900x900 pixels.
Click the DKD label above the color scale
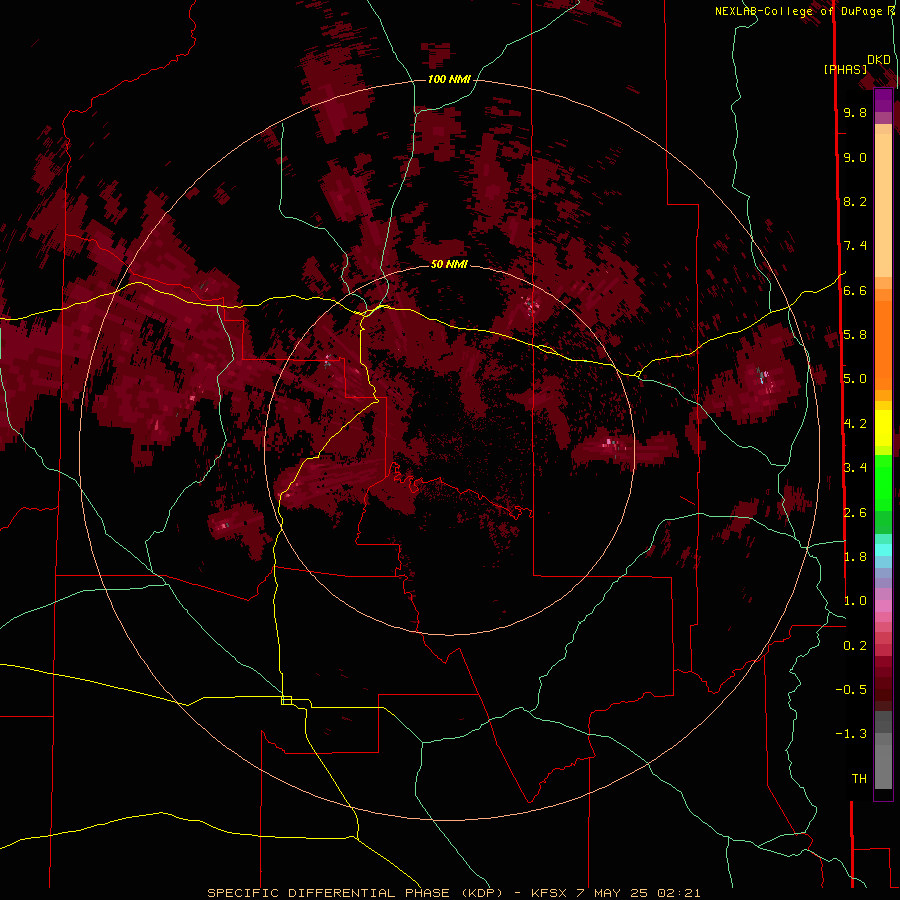point(879,60)
